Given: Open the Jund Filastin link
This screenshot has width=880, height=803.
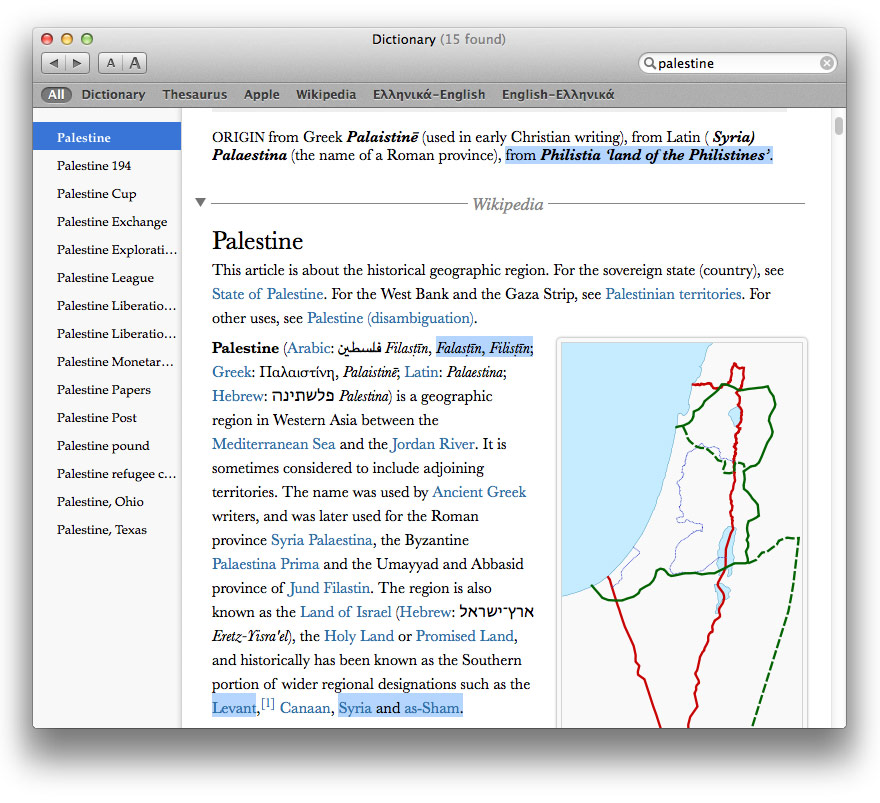Looking at the screenshot, I should (329, 588).
